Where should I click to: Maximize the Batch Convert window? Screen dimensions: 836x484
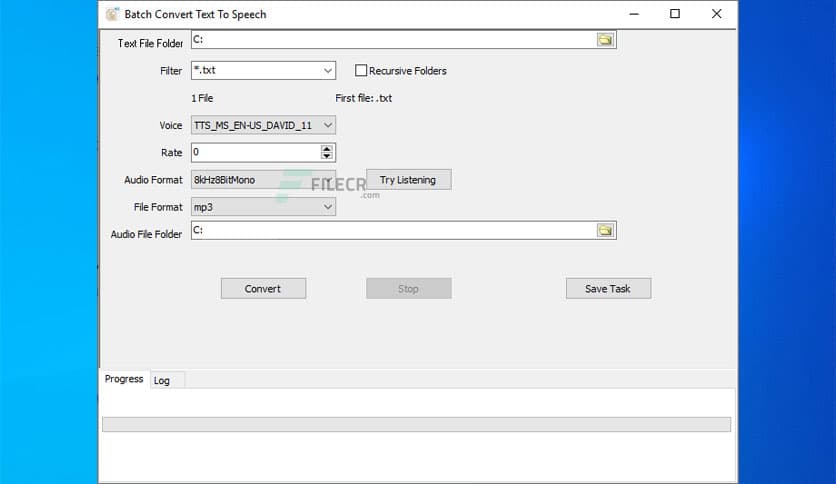coord(675,14)
